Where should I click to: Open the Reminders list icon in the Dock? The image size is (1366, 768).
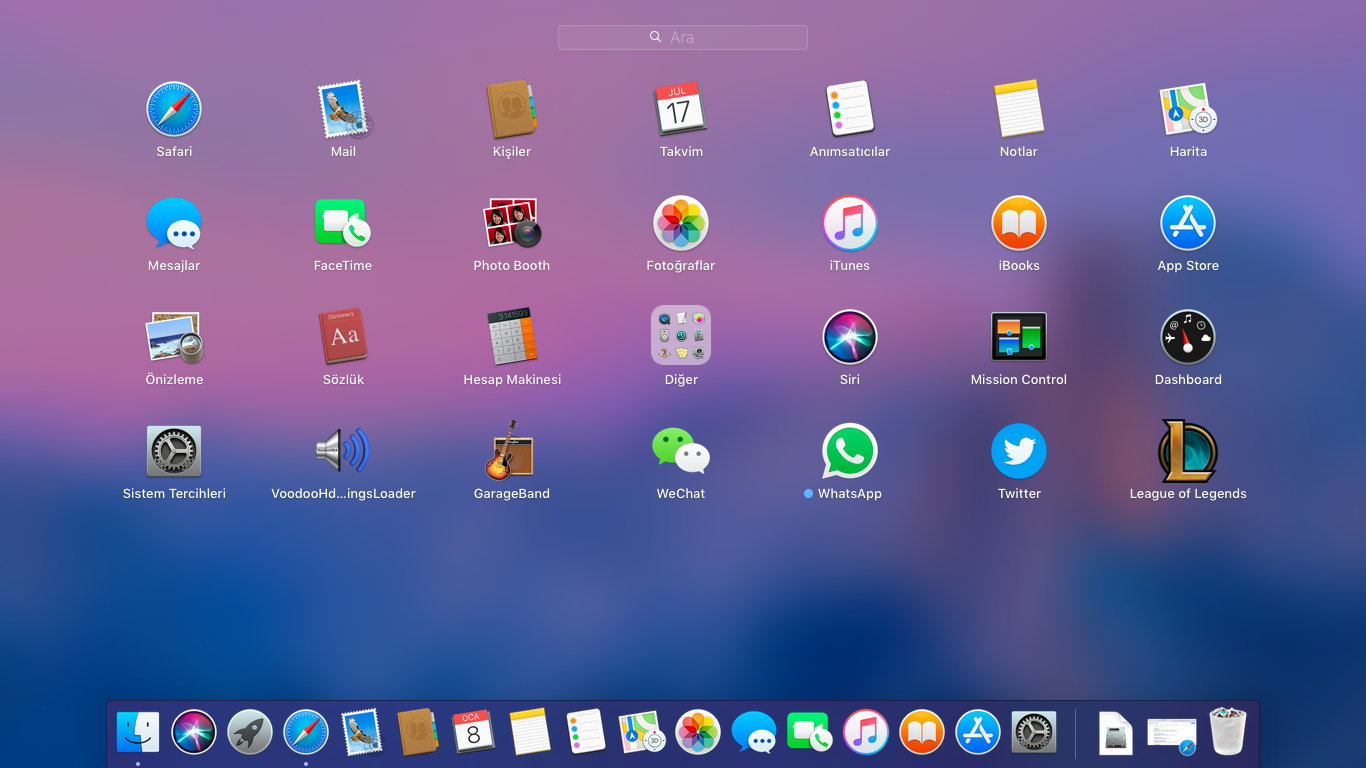(x=586, y=733)
